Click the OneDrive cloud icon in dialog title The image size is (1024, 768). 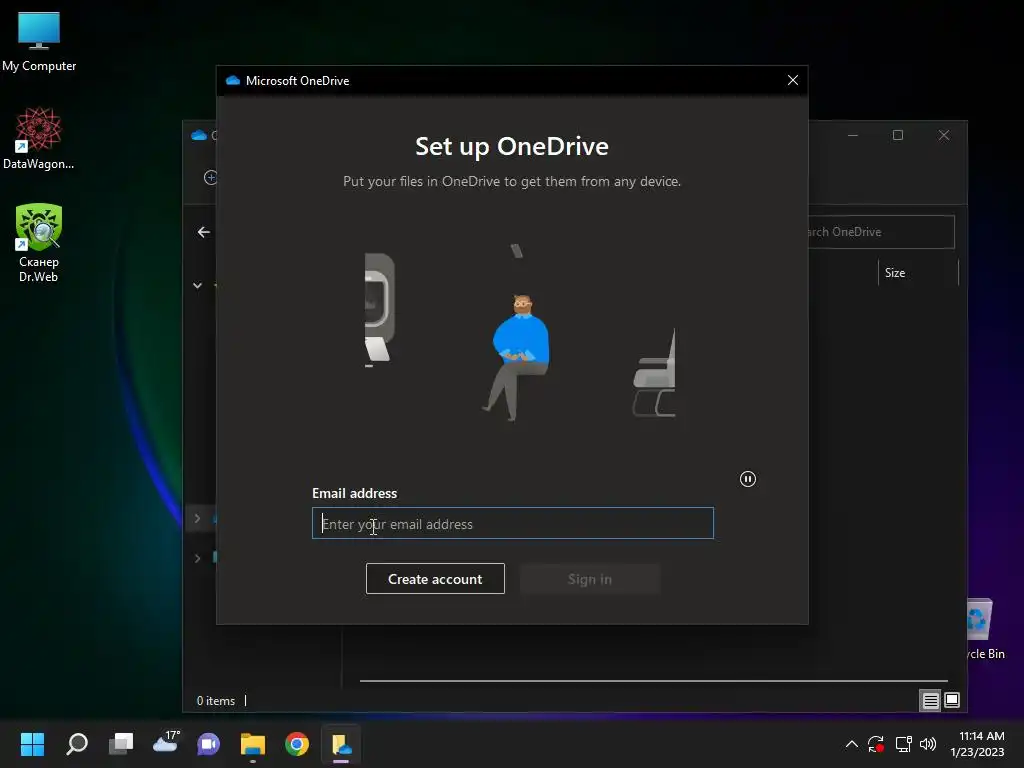pos(232,80)
